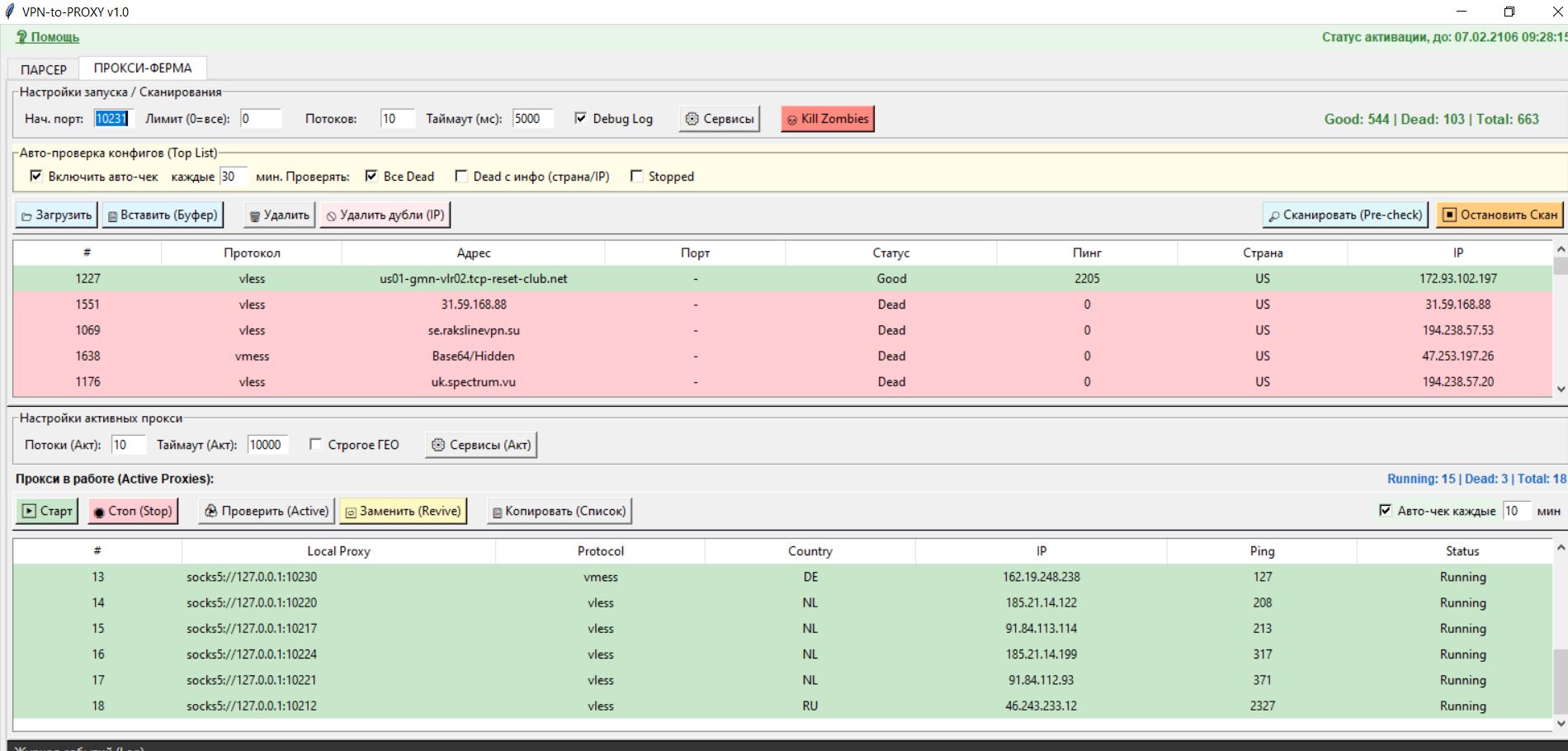The image size is (1568, 751).
Task: Sort active proxies by Country column
Action: [810, 551]
